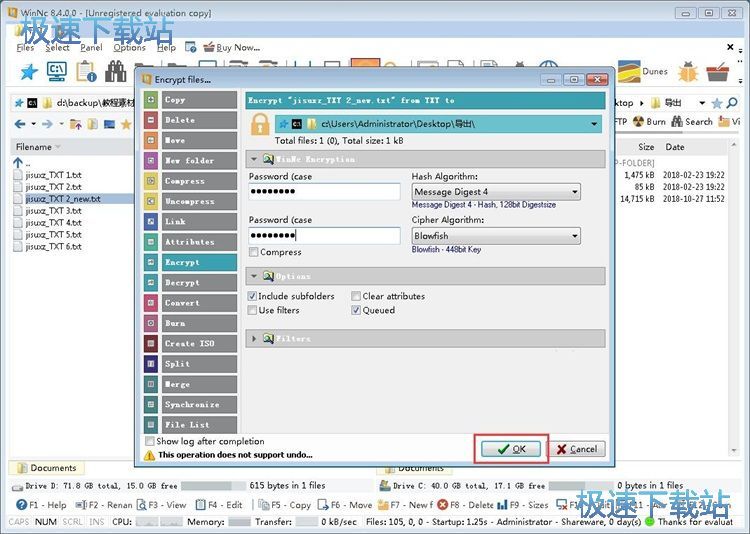Select file jisuxz_TXT 3.txt
The image size is (750, 534).
click(x=53, y=211)
